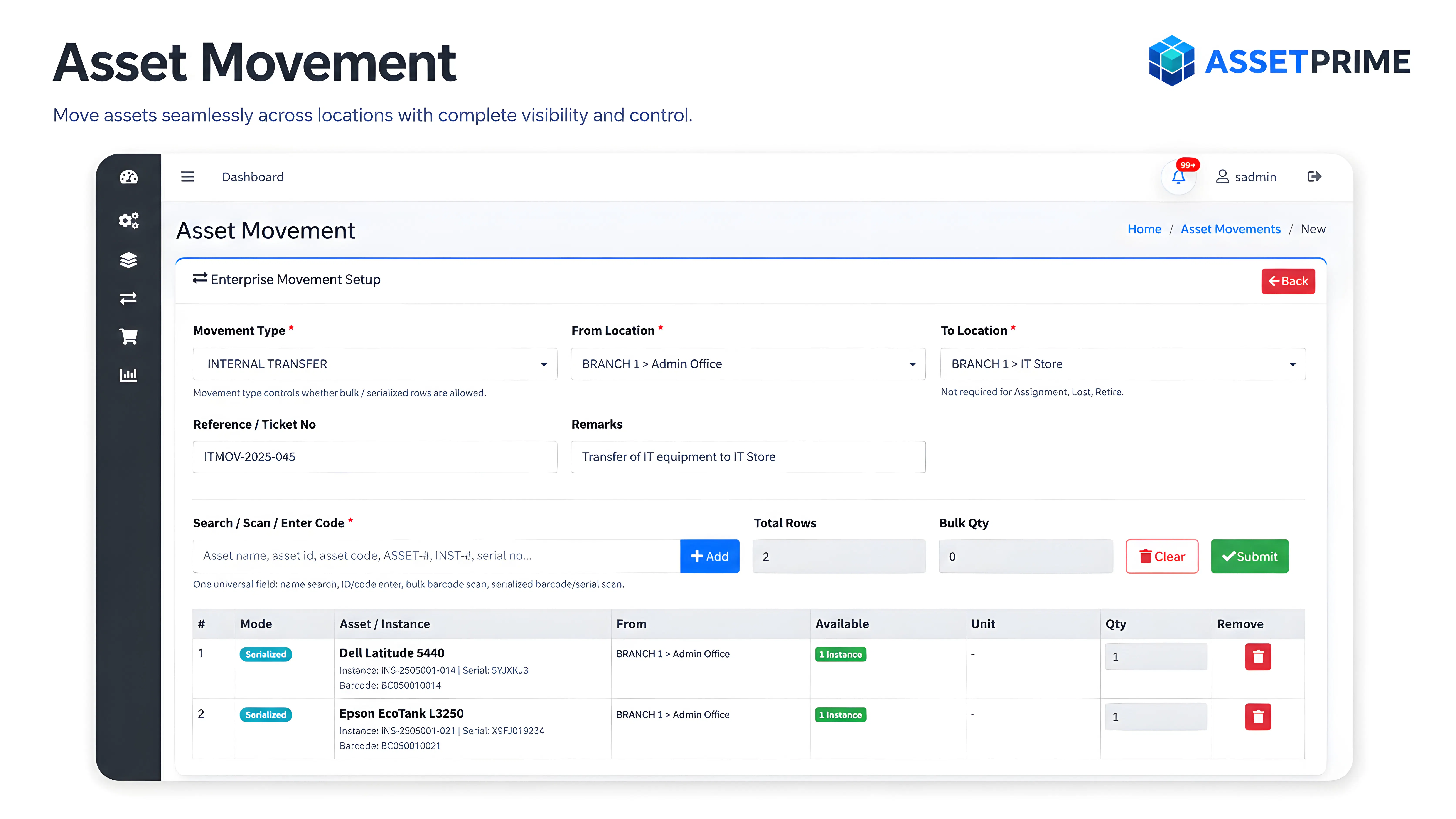This screenshot has height=819, width=1456.
Task: Click the Barcode: BC050010014 text
Action: point(390,685)
